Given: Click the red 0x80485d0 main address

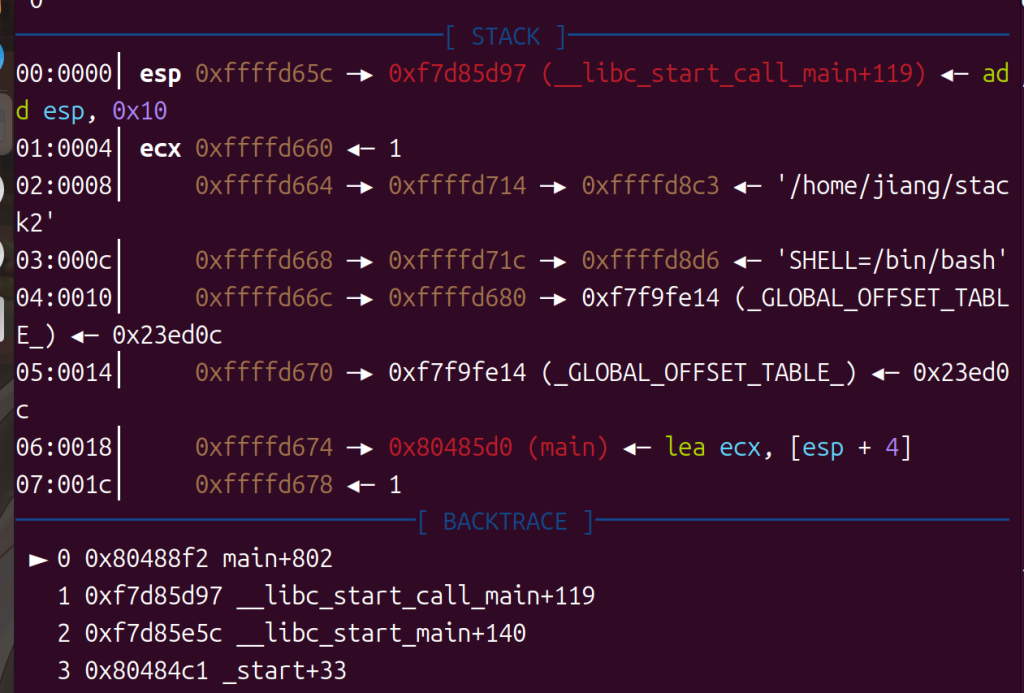Looking at the screenshot, I should coord(451,448).
